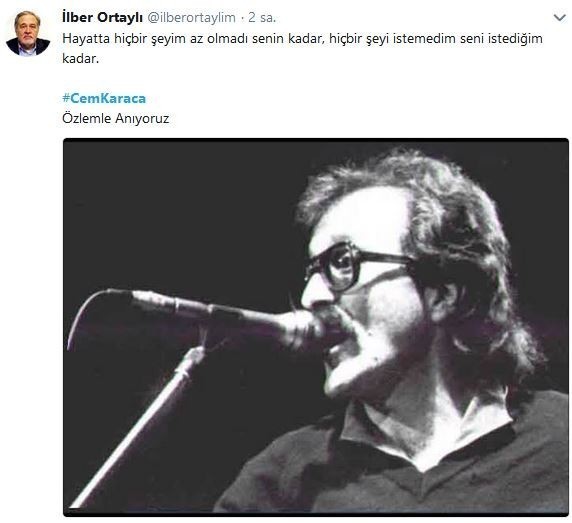This screenshot has width=572, height=523.
Task: Click the İlber Ortaylı display name
Action: [102, 17]
